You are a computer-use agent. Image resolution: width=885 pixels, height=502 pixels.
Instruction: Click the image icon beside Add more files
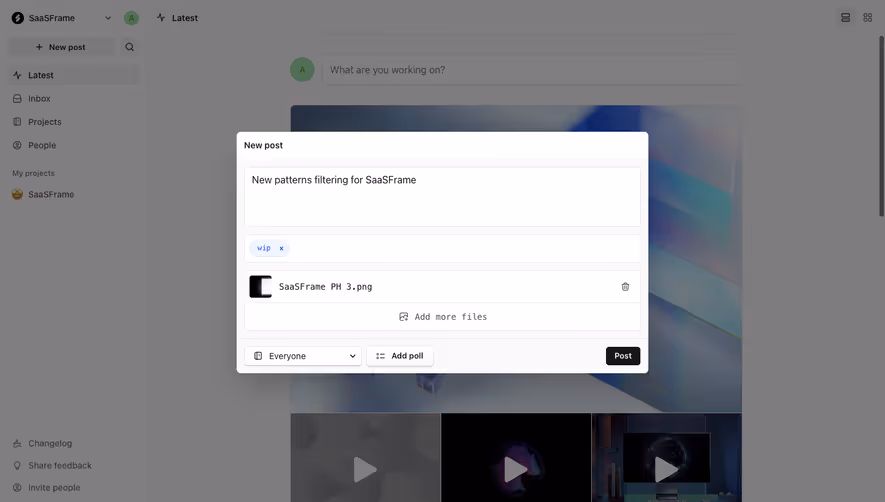[x=404, y=317]
